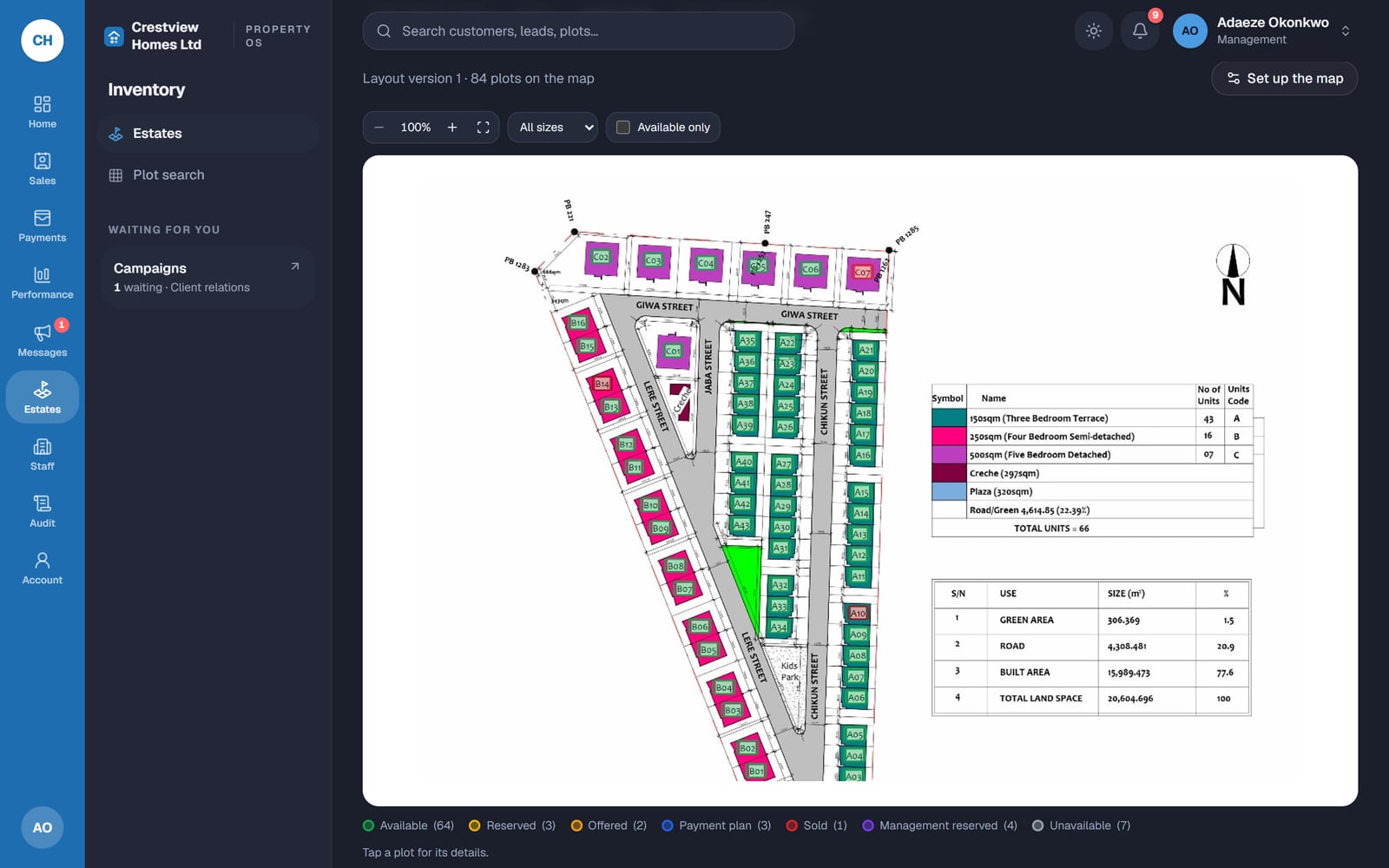Click the Payment plan (3) legend entry
This screenshot has height=868, width=1389.
(x=716, y=825)
